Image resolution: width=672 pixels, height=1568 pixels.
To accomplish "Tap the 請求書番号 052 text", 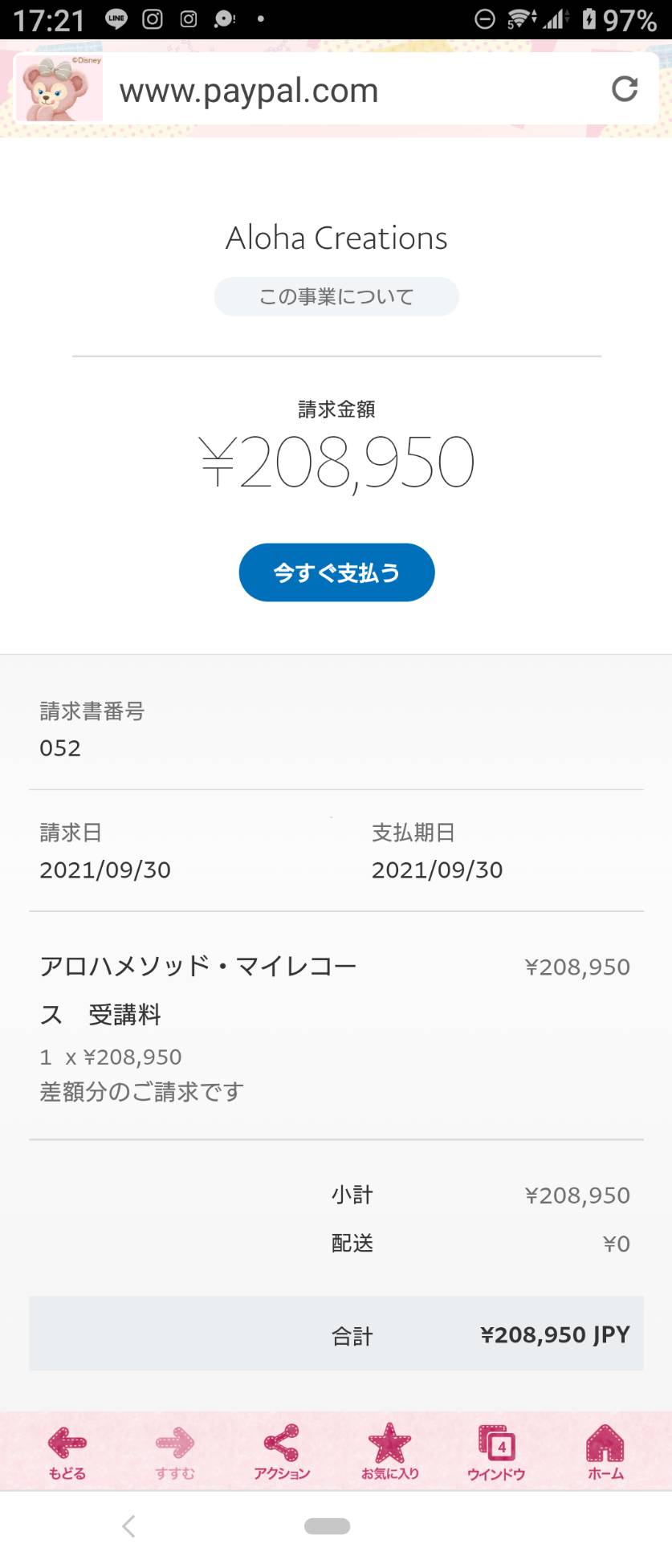I will coord(92,730).
